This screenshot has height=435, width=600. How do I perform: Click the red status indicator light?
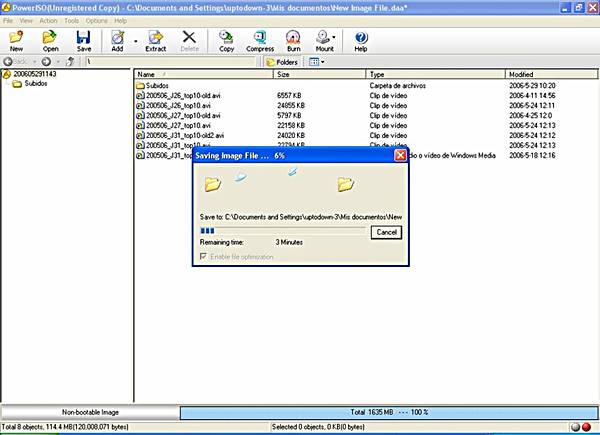click(x=586, y=427)
